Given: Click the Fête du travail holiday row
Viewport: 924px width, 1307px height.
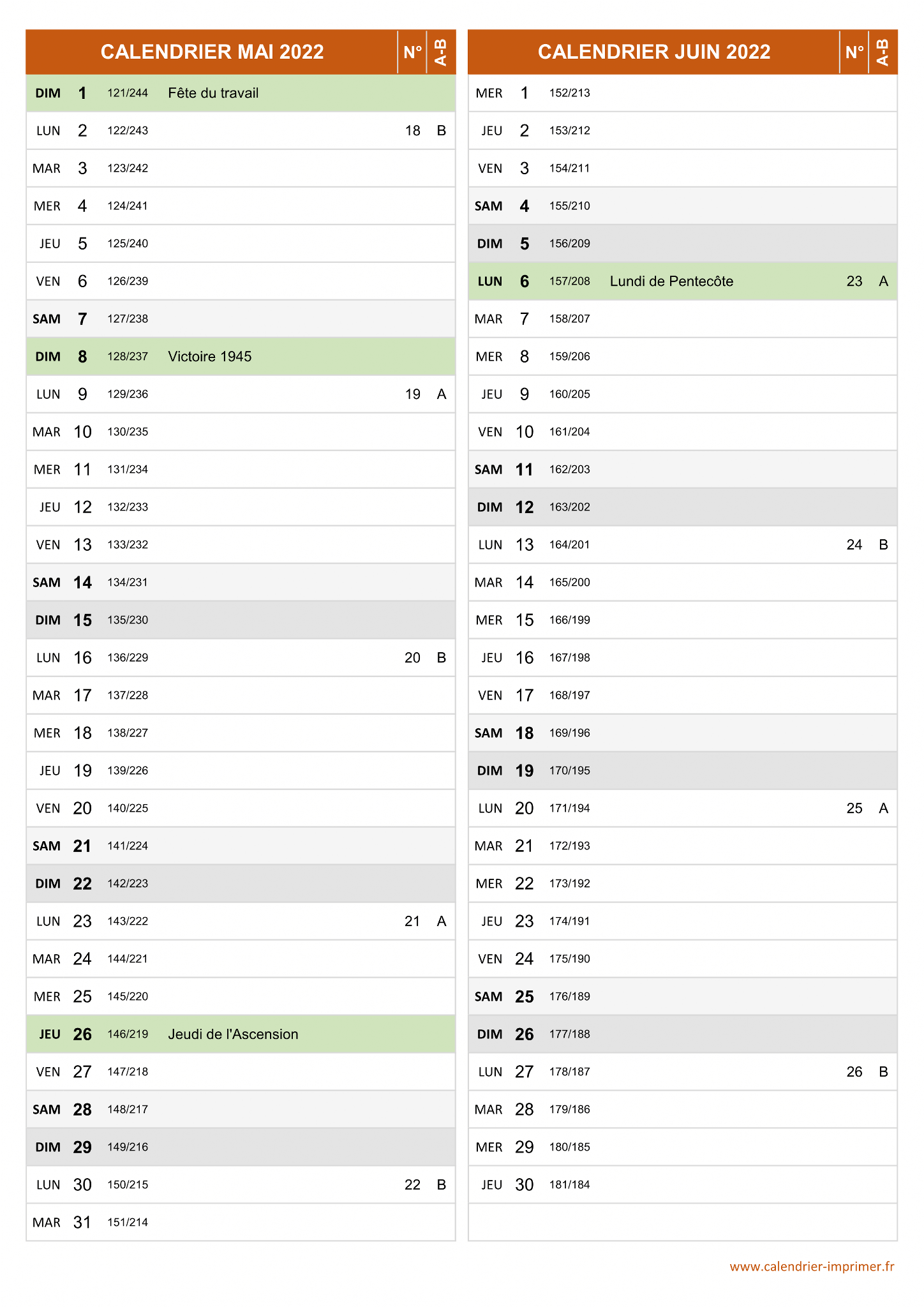Looking at the screenshot, I should click(x=241, y=93).
